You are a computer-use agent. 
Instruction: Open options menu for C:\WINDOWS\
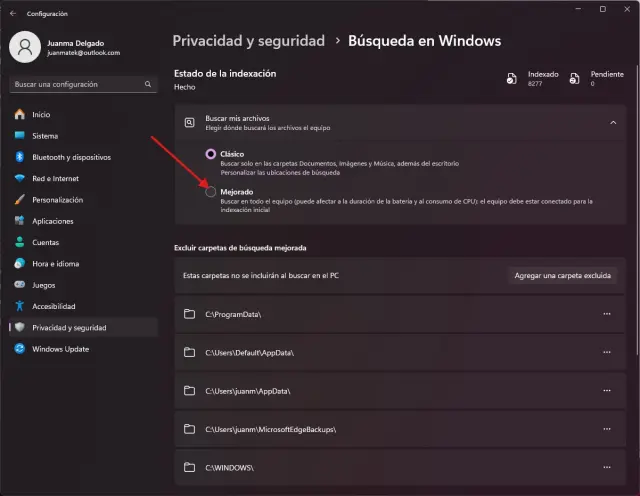coord(606,467)
